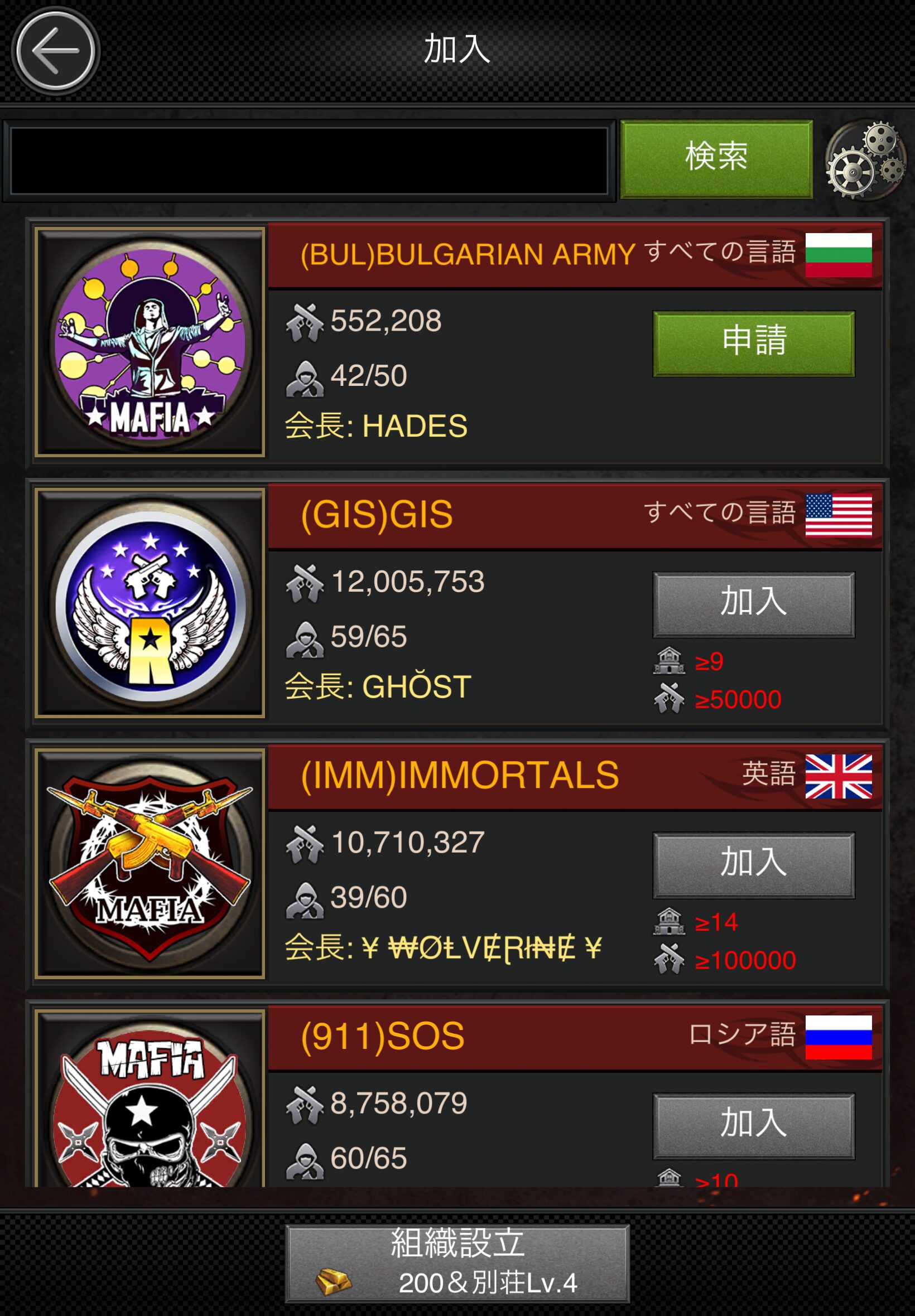Click 申請 to apply to BULGARIAN ARMY
The width and height of the screenshot is (915, 1316).
754,343
